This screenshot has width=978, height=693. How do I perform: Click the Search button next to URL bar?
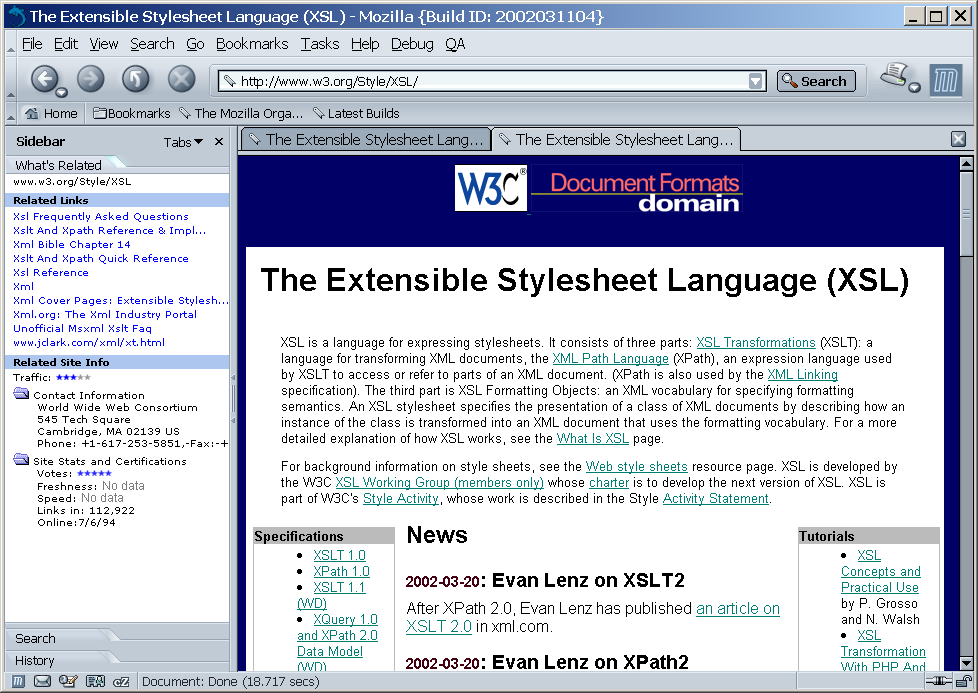pos(816,81)
